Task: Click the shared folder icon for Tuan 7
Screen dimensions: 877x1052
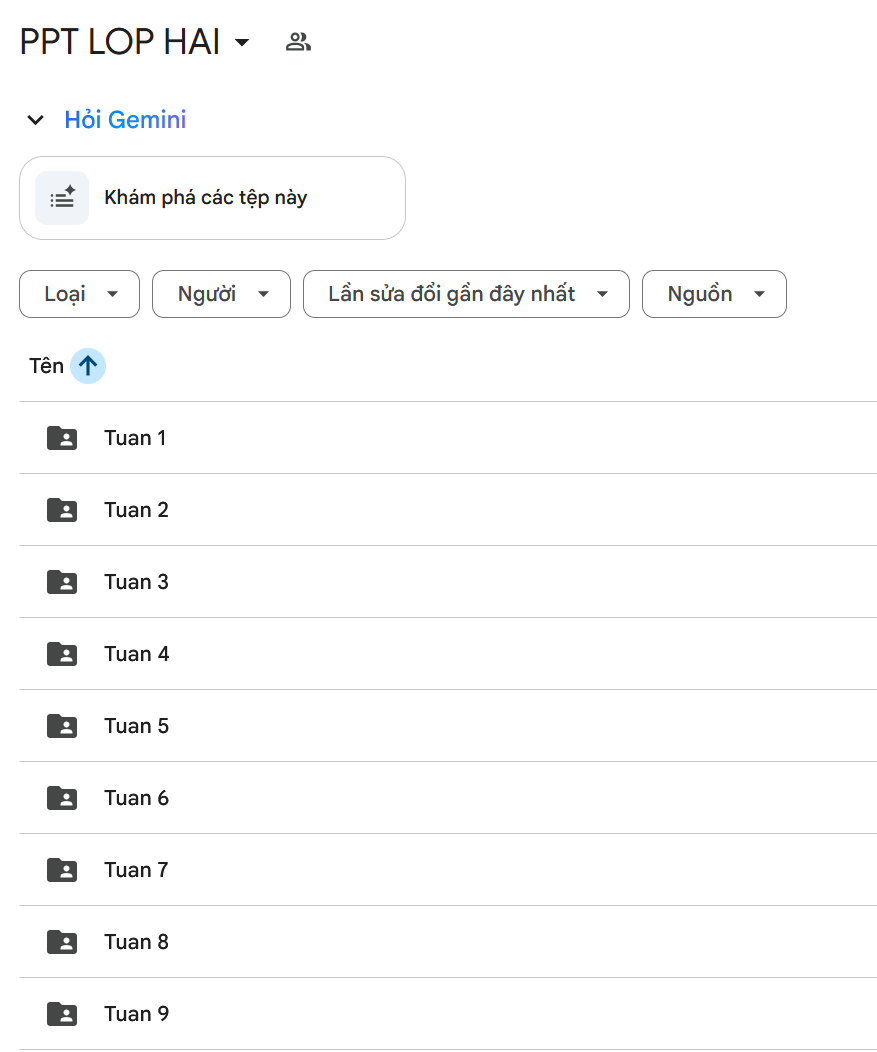Action: [62, 870]
